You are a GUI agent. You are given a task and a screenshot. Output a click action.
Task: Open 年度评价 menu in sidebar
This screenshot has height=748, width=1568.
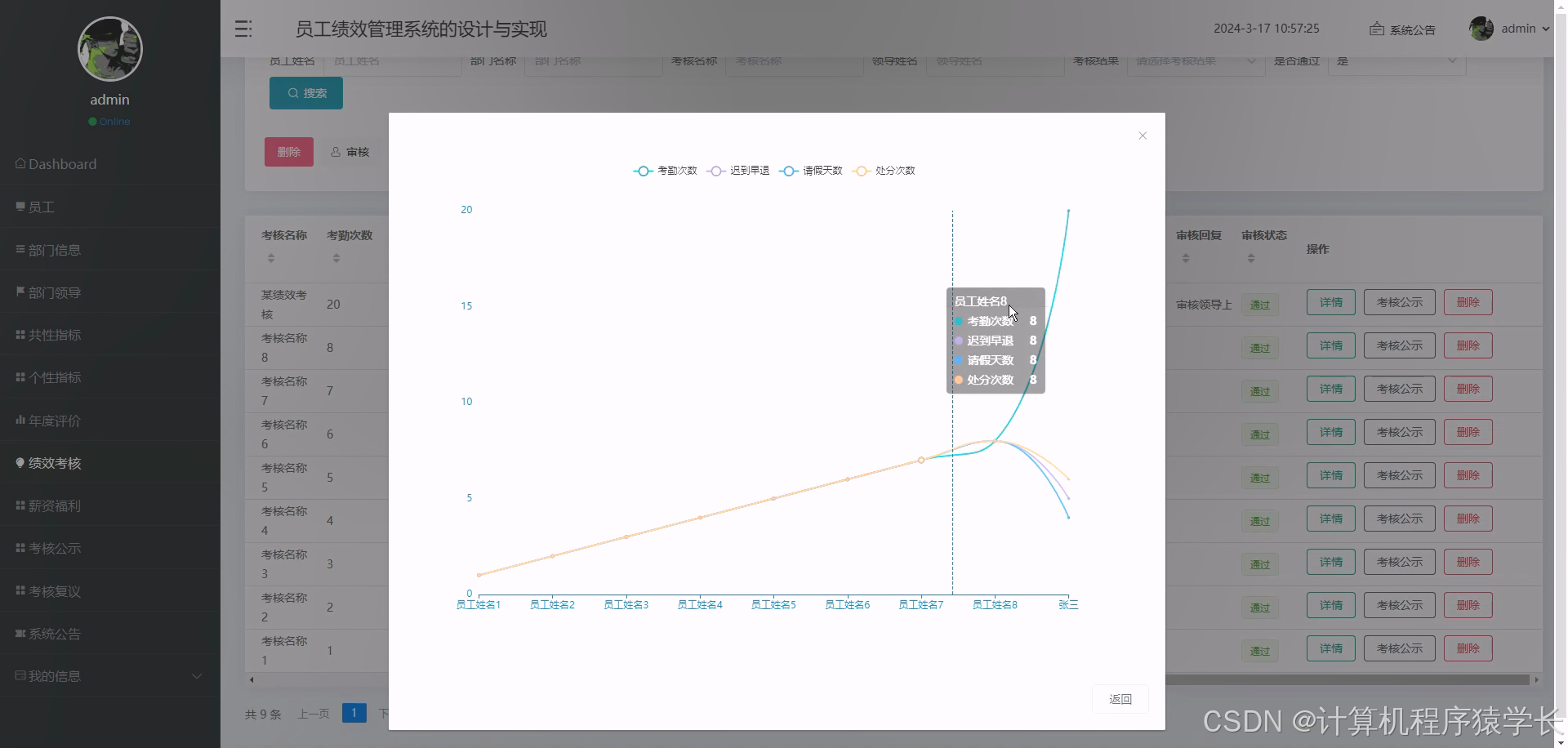point(110,421)
